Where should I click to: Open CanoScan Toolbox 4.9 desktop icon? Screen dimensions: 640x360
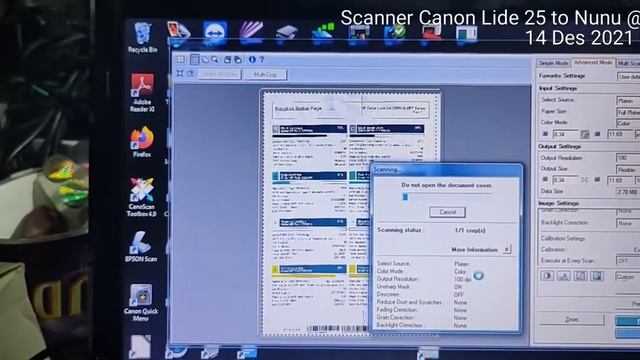[142, 198]
